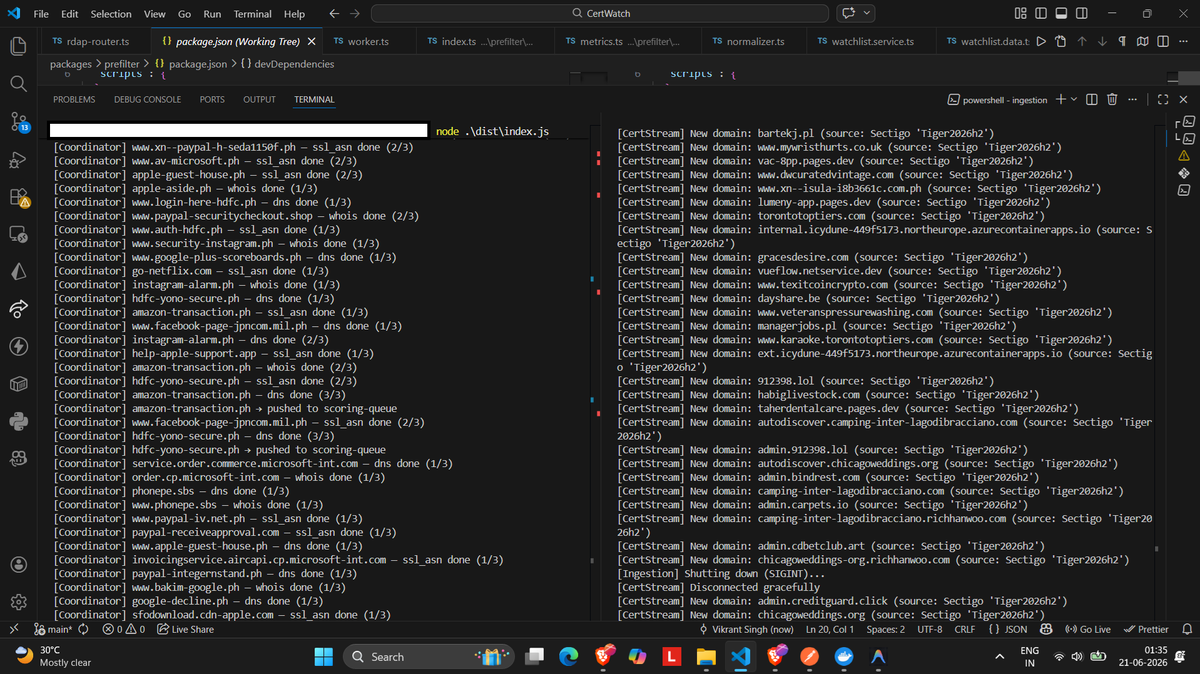Click Live Share in status bar
This screenshot has width=1200, height=674.
point(186,629)
